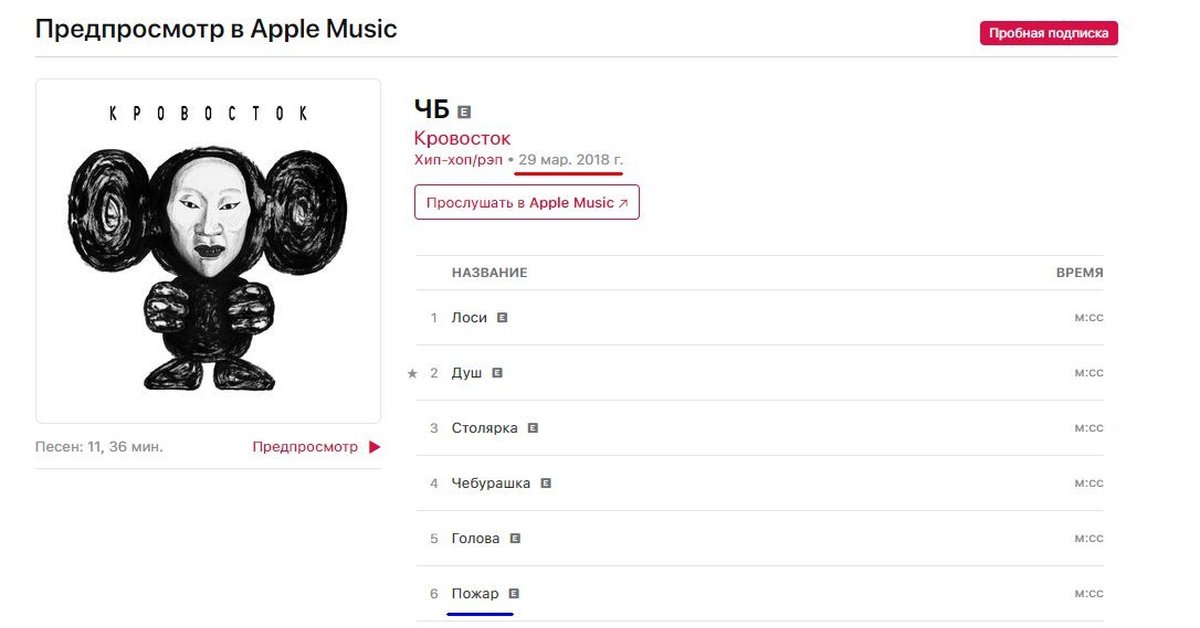Click the explicit badge next to Столярка

(x=533, y=428)
